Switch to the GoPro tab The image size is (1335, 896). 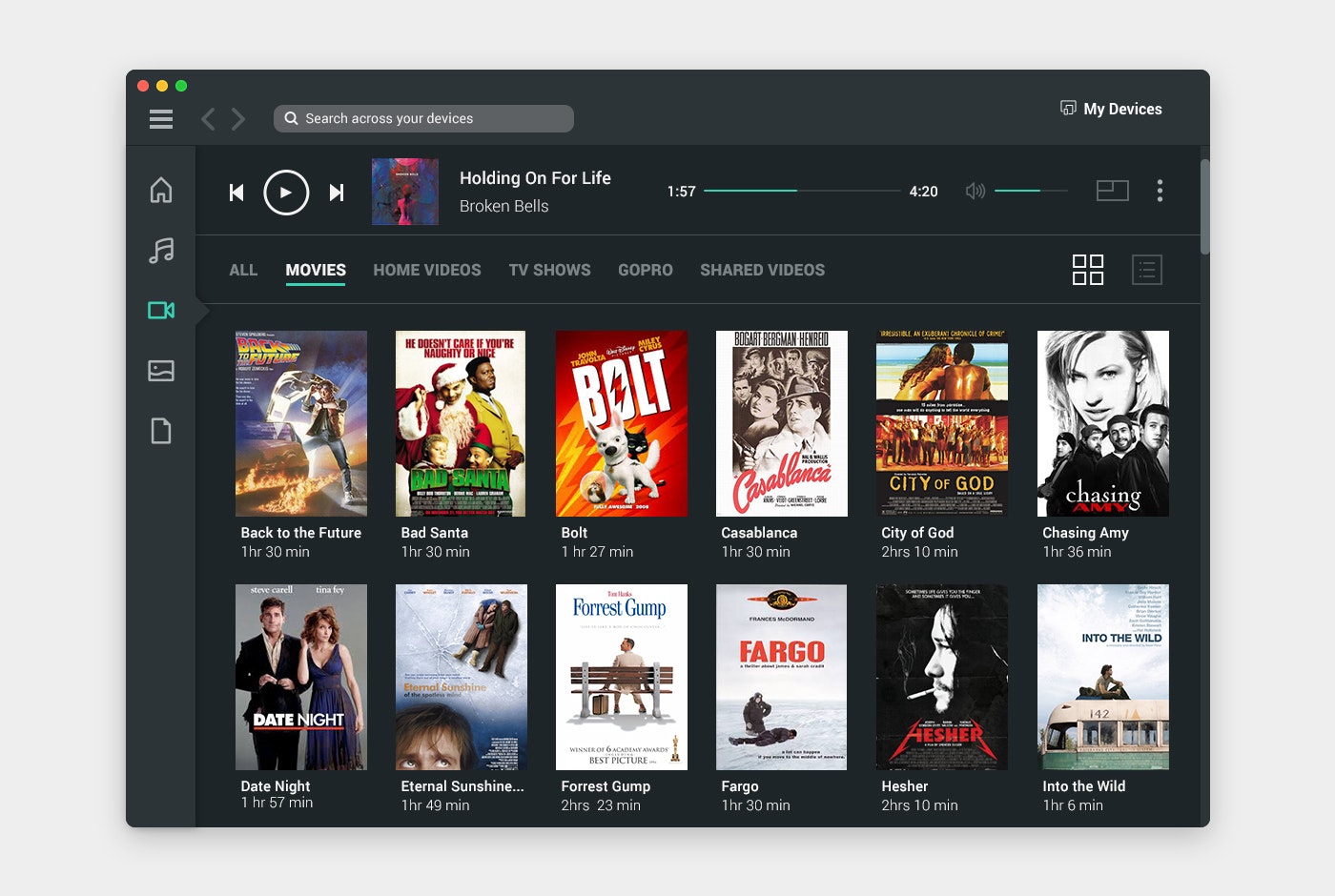tap(646, 270)
